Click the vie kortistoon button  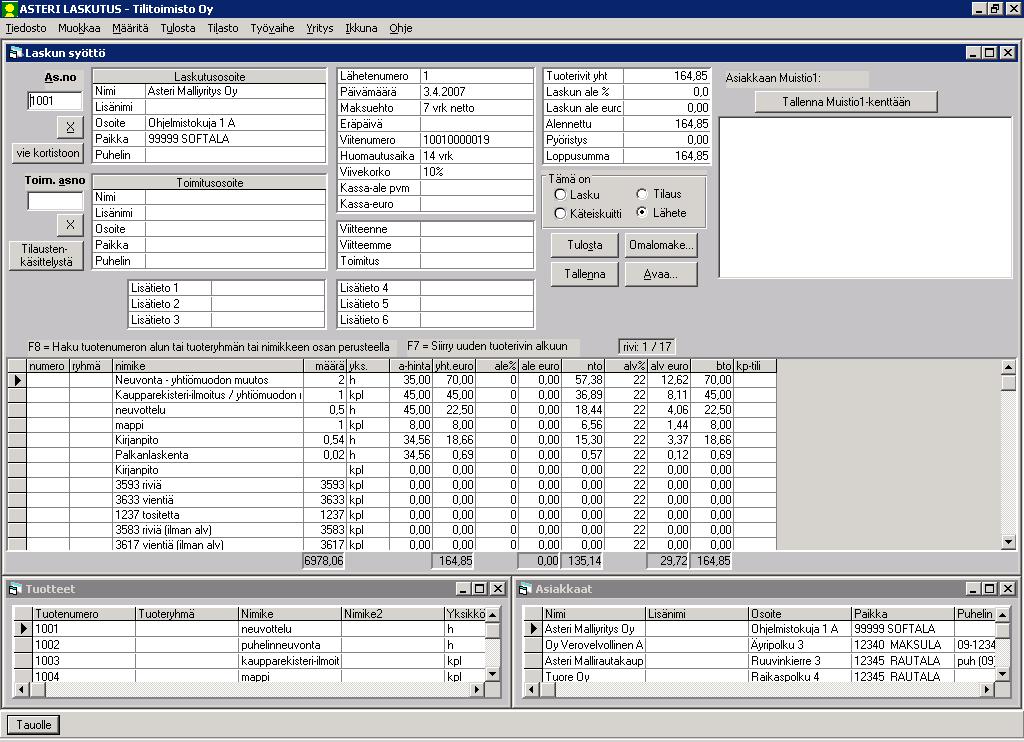click(x=48, y=153)
